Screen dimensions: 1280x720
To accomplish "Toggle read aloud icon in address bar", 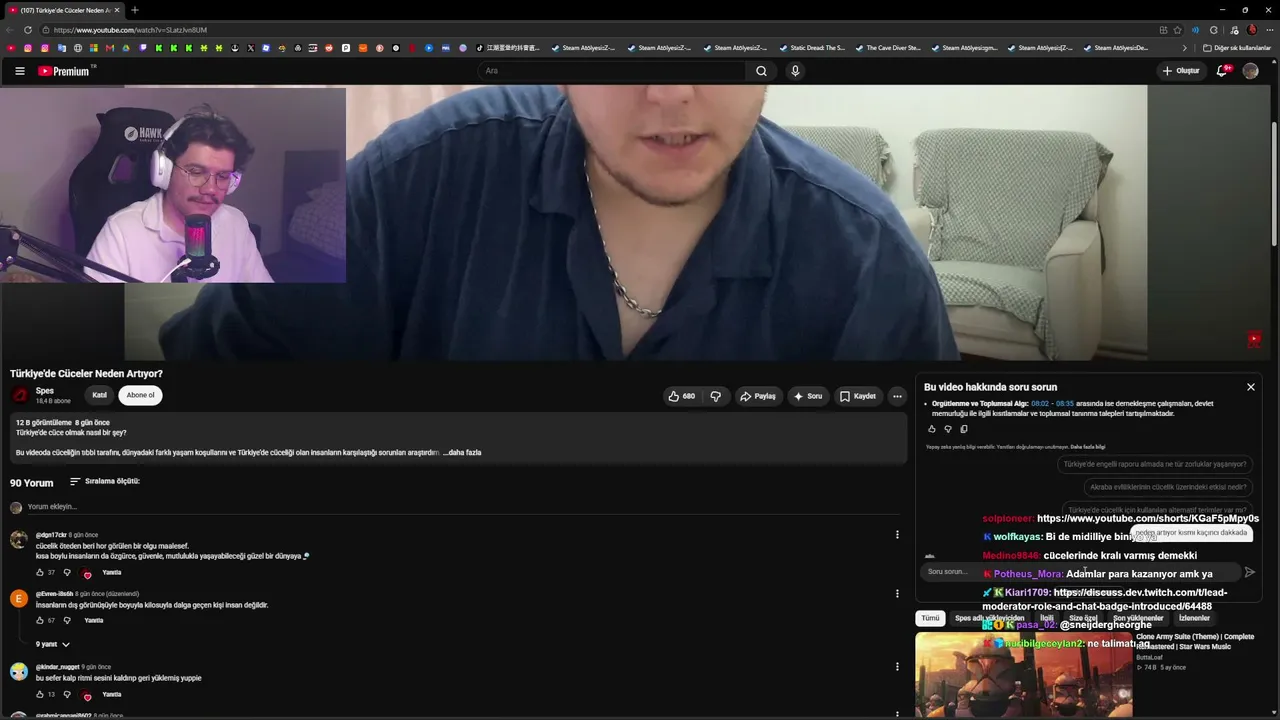I will tap(1195, 30).
